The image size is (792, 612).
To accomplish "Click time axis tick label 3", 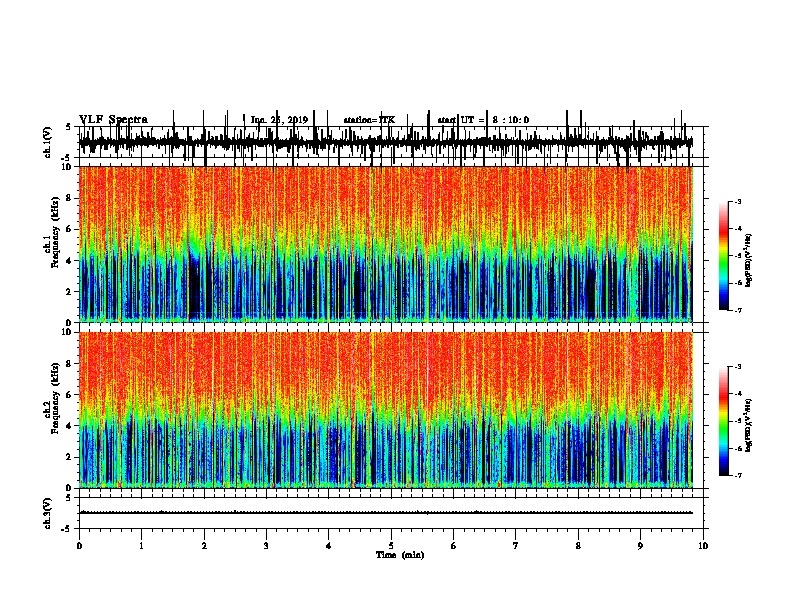I will tap(266, 546).
